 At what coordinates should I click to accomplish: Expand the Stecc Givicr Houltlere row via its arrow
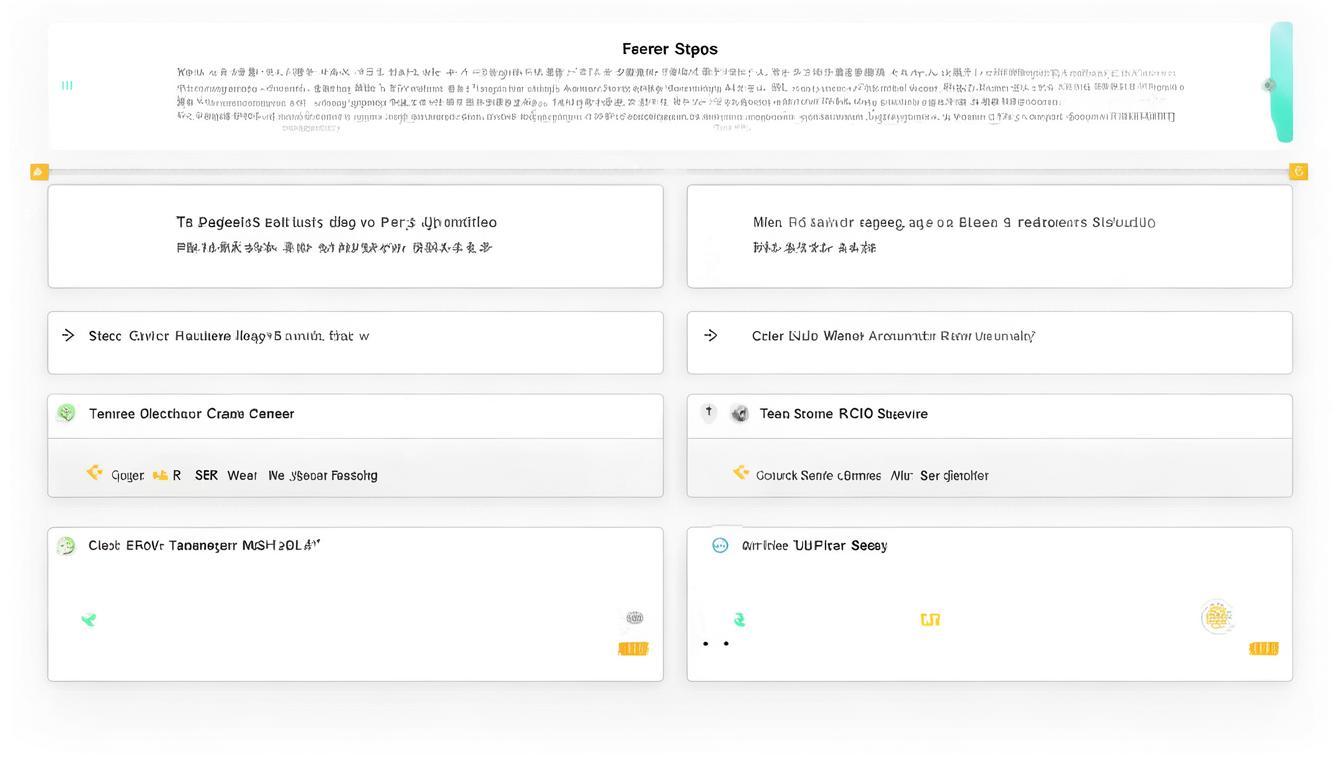tap(66, 336)
